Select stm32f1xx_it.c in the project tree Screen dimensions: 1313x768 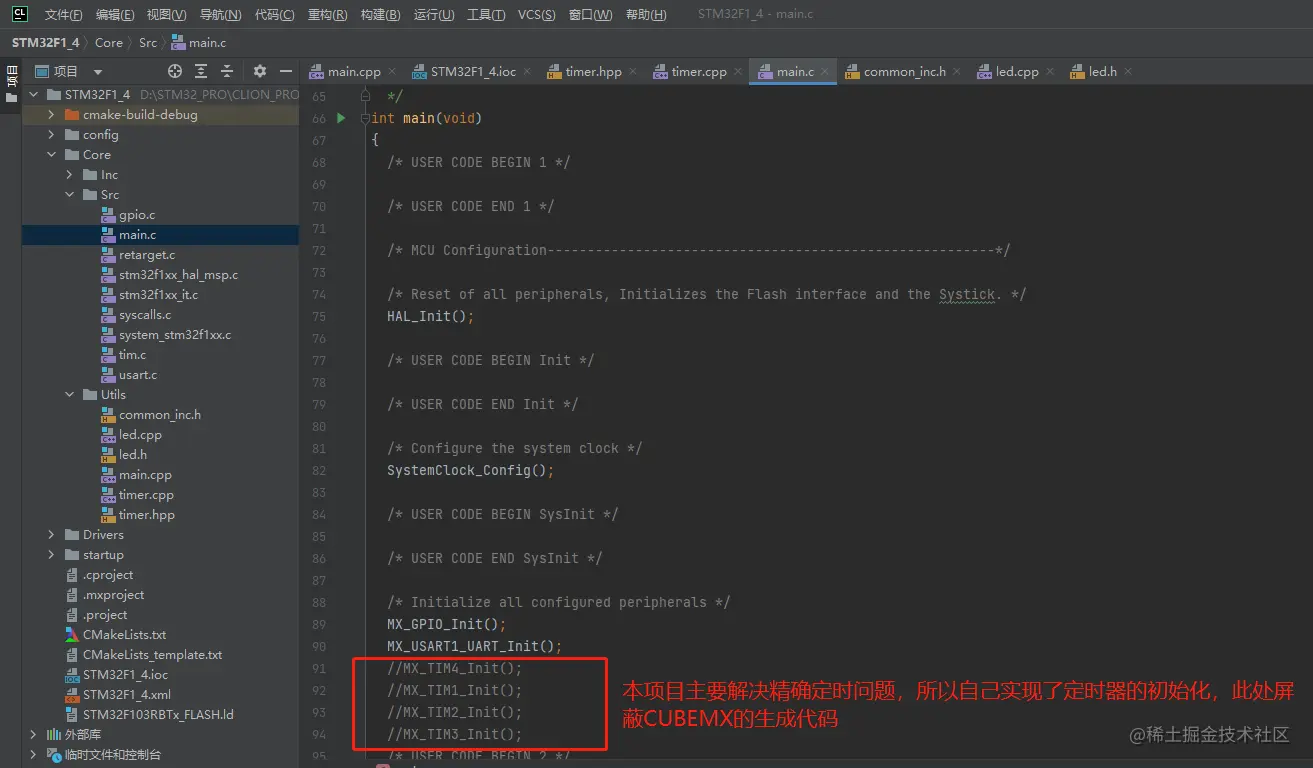[x=160, y=295]
